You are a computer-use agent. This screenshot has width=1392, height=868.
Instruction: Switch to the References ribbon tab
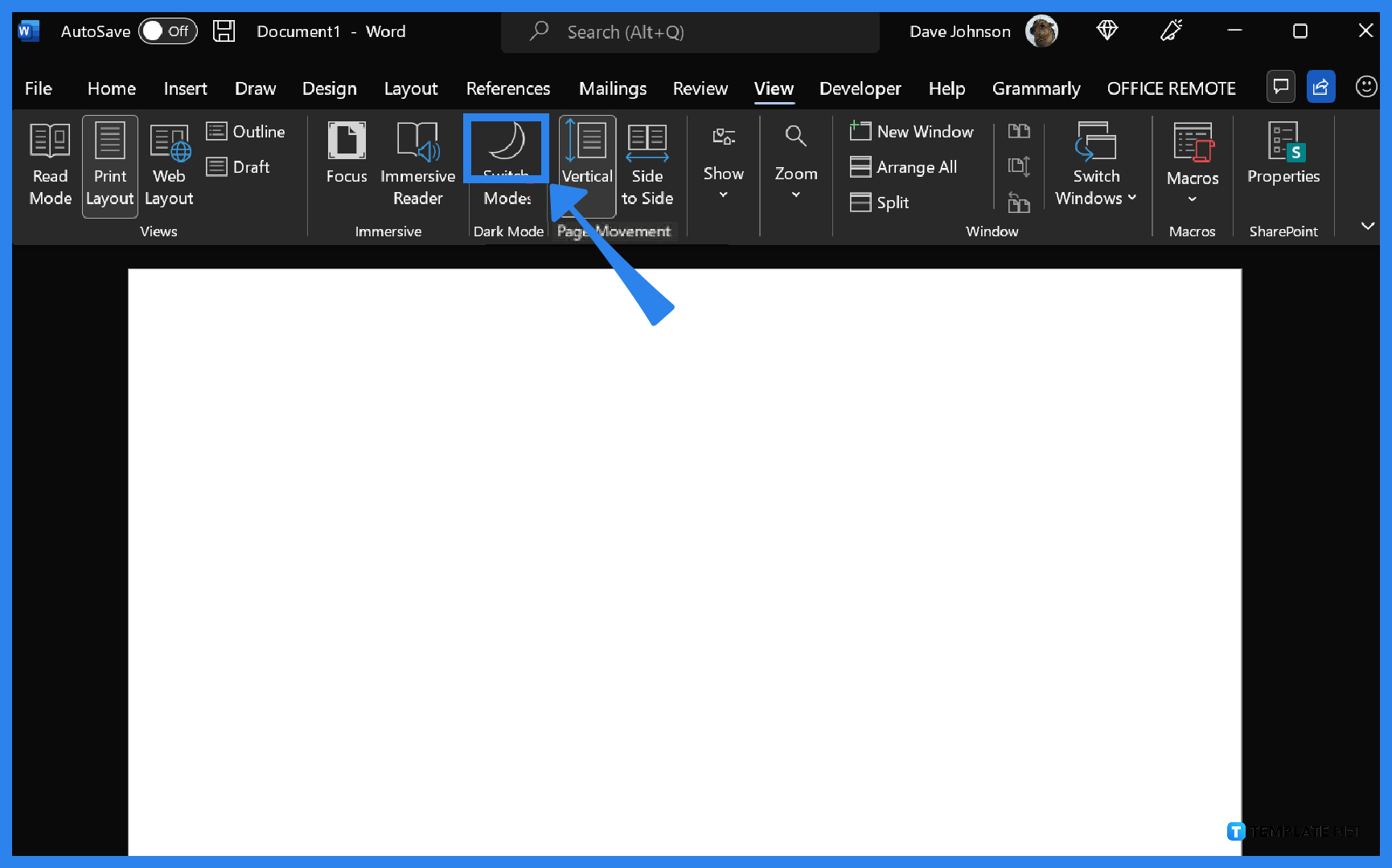508,88
